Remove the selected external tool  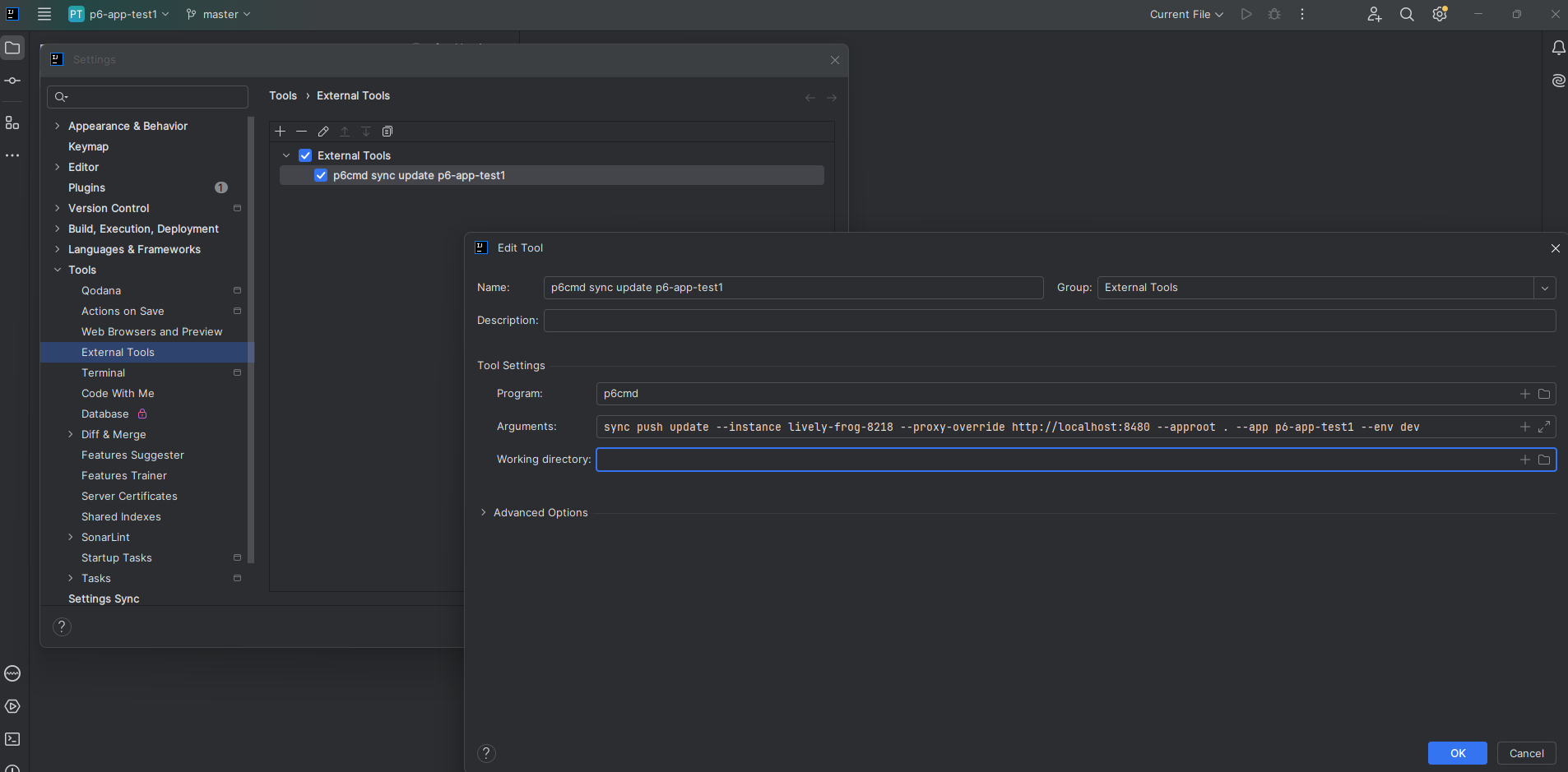tap(301, 132)
